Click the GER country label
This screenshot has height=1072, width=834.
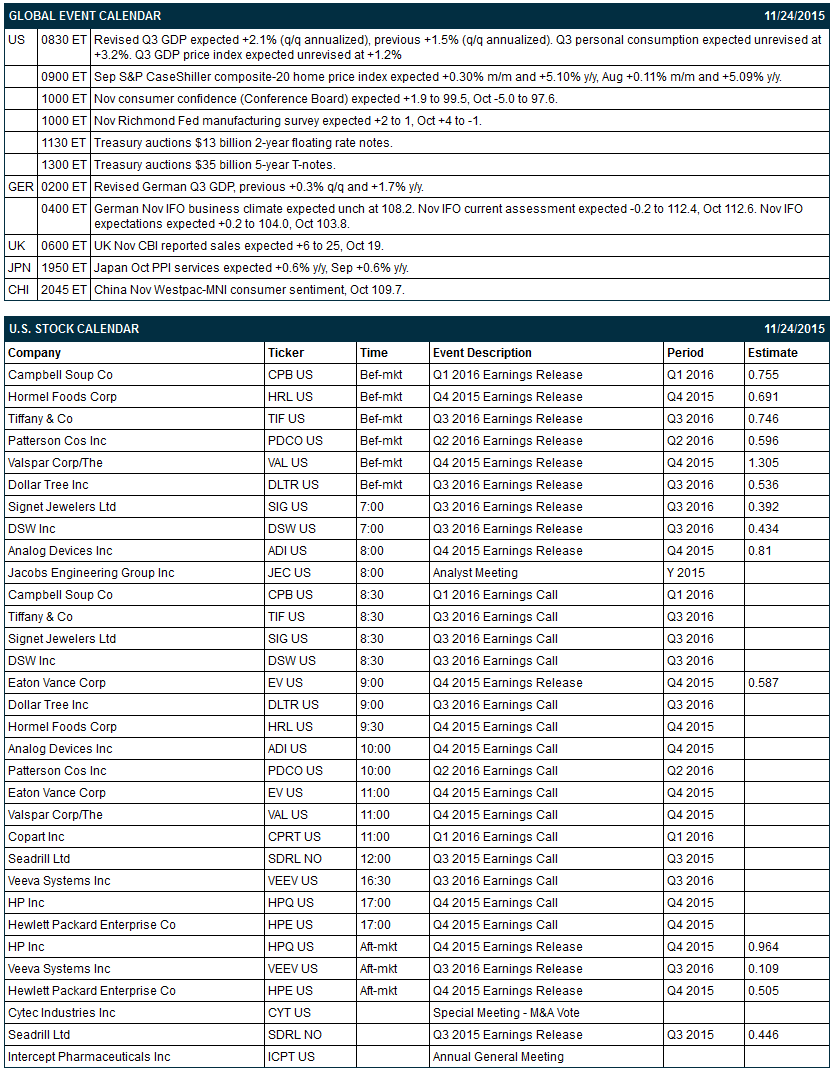pos(21,187)
